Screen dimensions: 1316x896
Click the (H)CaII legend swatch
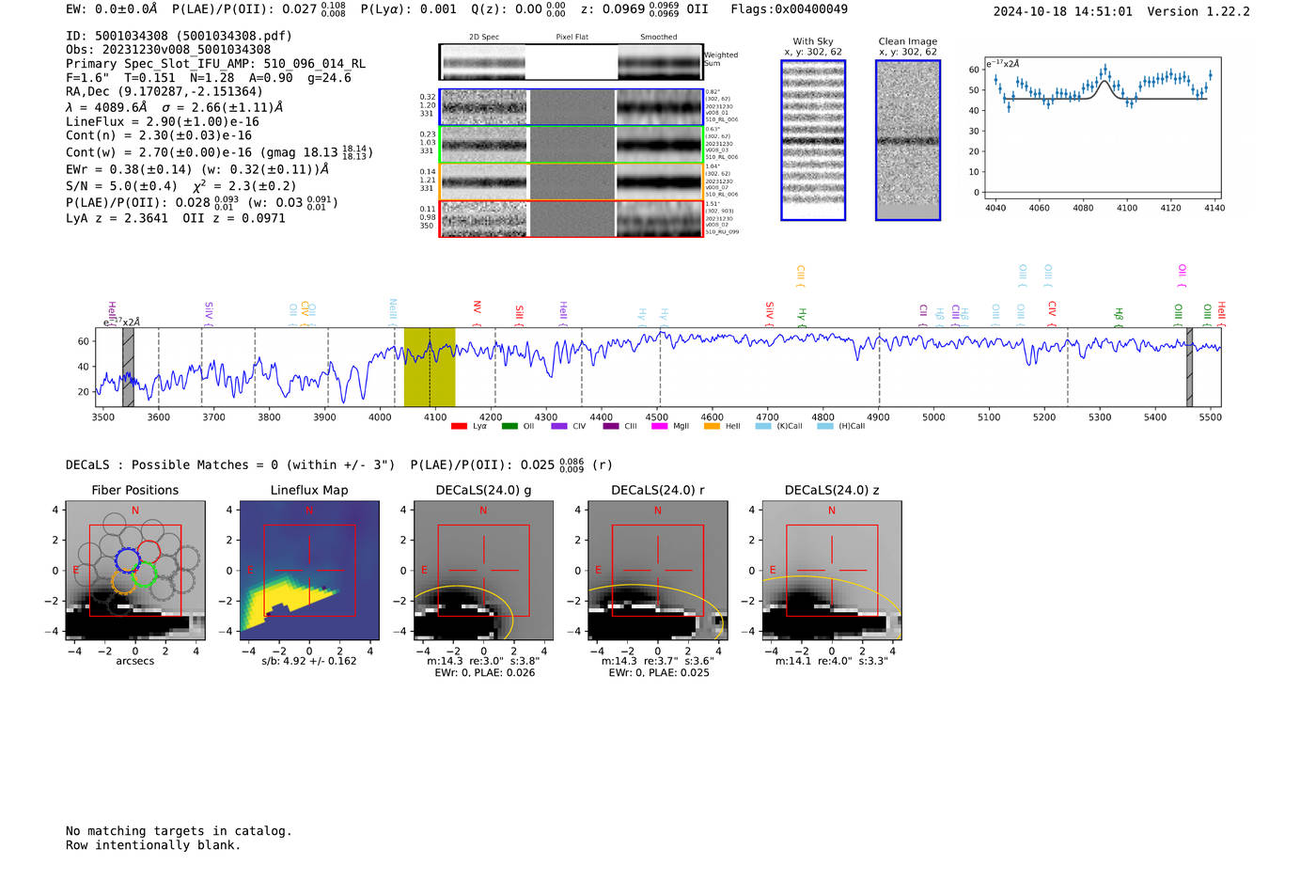825,426
